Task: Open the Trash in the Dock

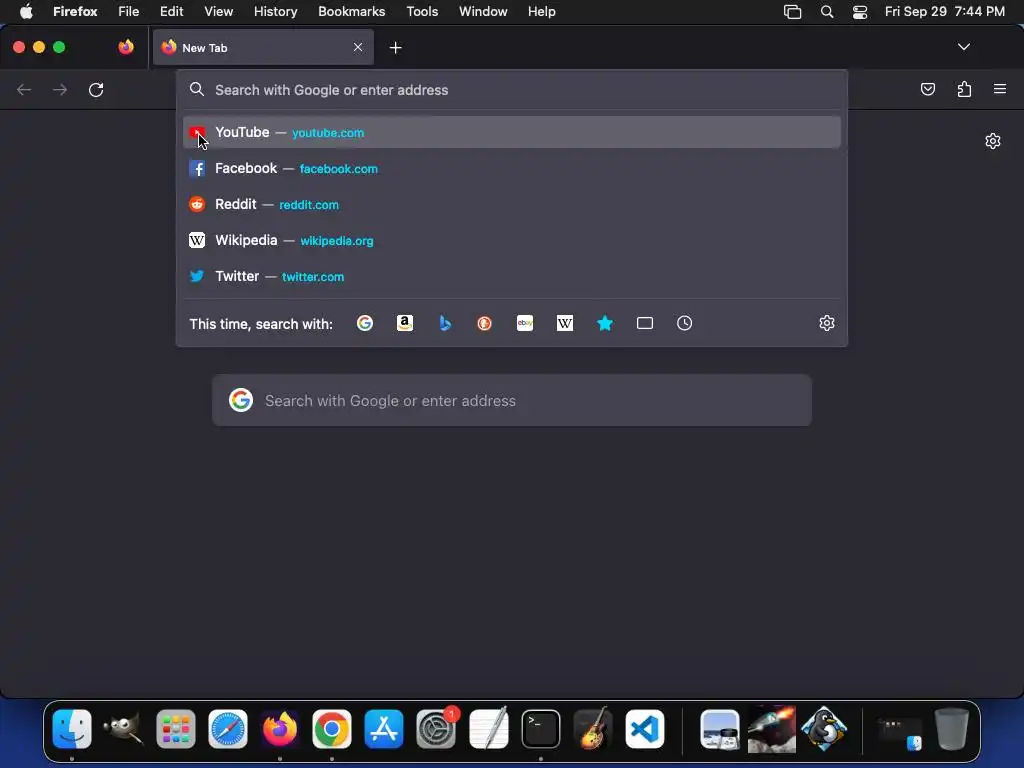Action: tap(952, 729)
